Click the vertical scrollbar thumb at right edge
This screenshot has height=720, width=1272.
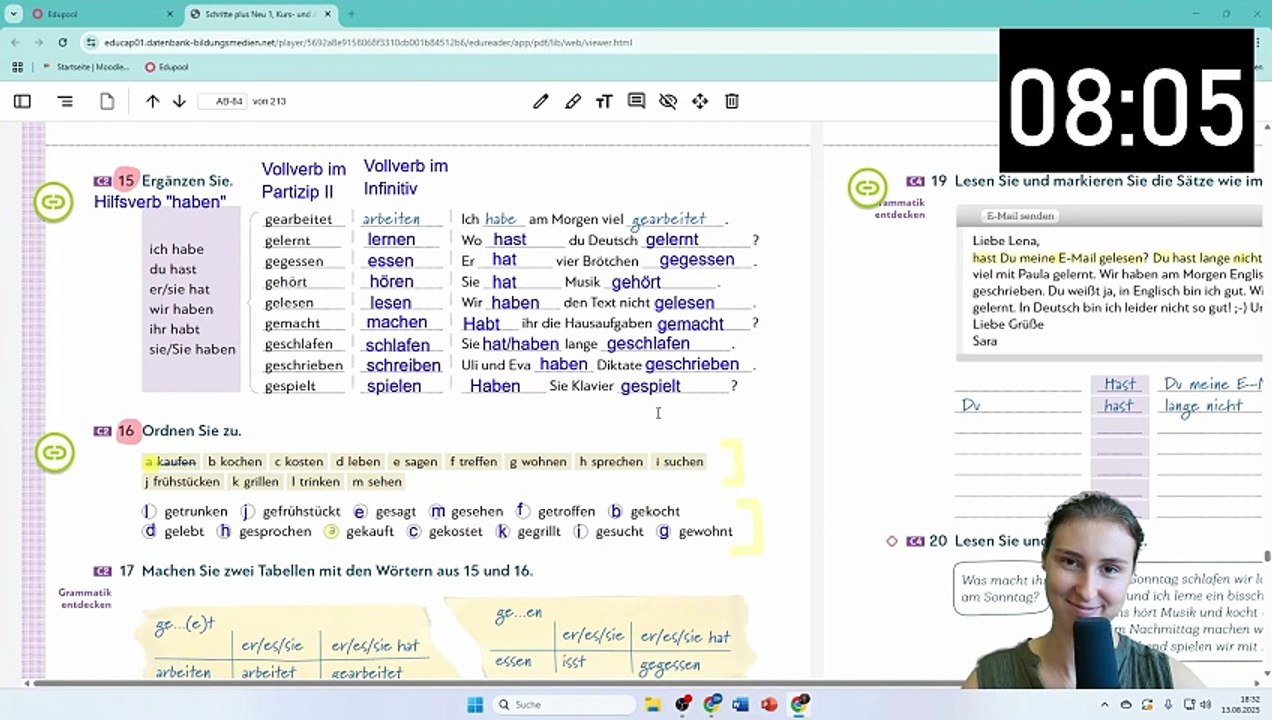coord(1267,556)
